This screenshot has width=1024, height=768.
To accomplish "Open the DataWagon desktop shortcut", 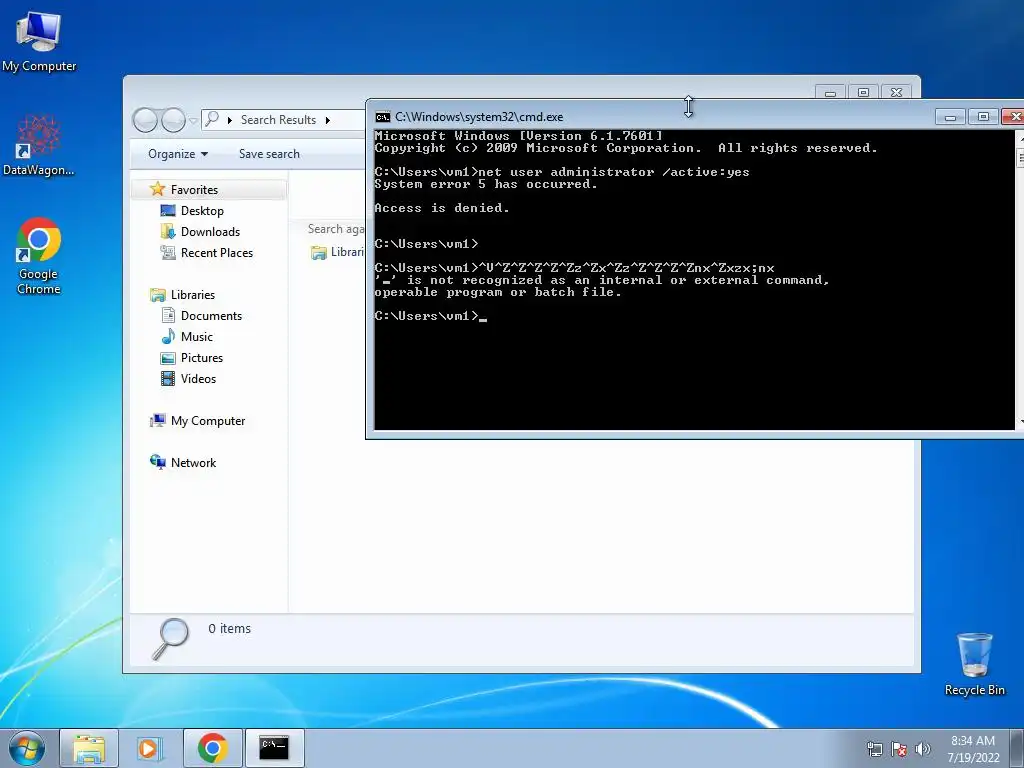I will [x=39, y=145].
